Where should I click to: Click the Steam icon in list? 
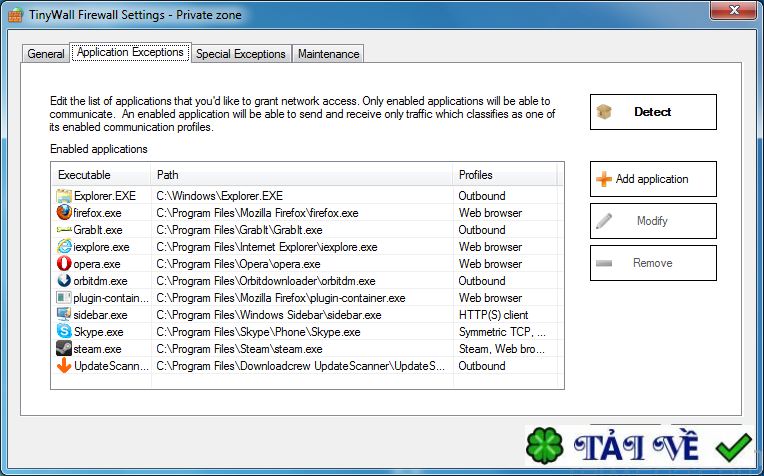[64, 348]
